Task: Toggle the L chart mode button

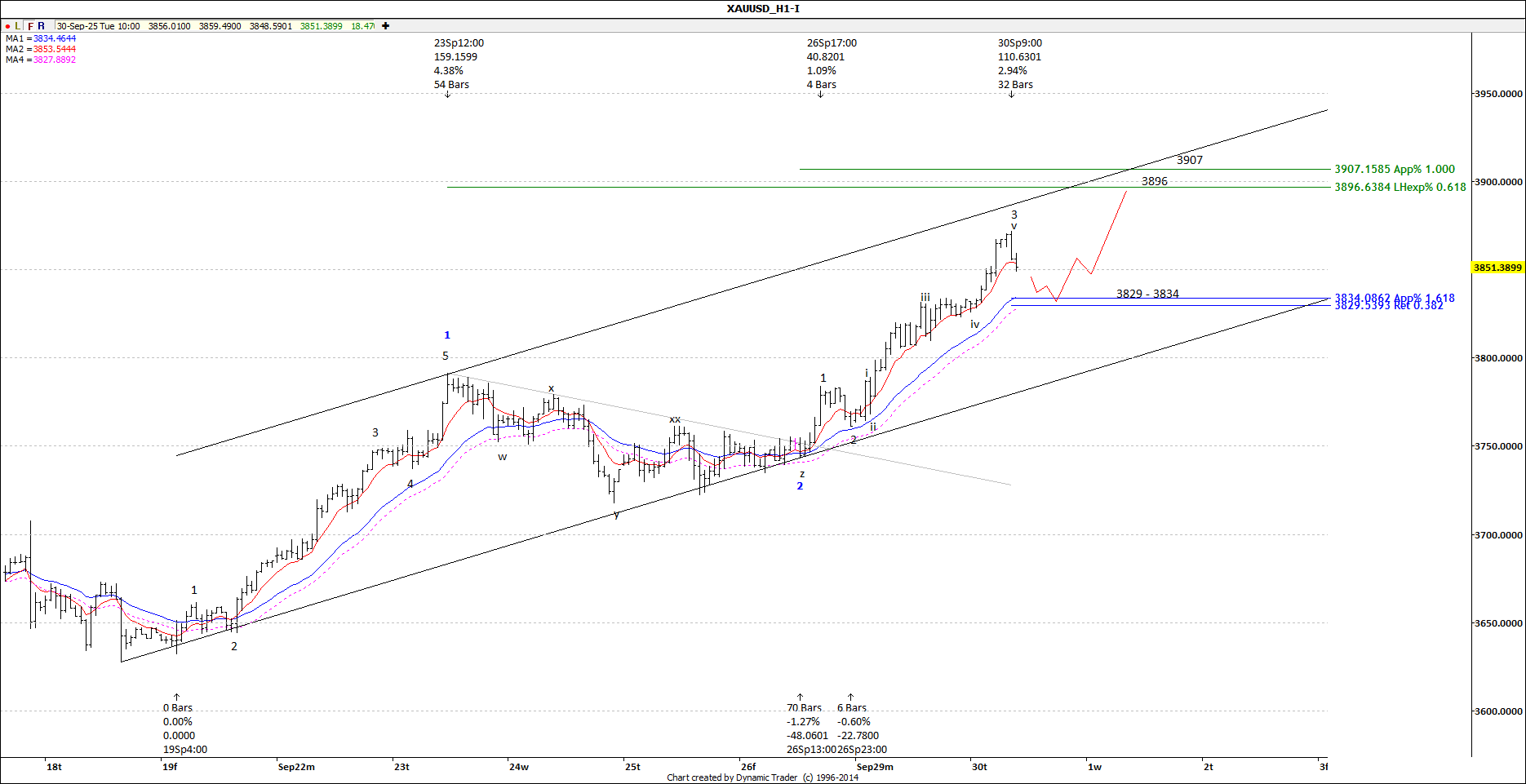Action: click(x=18, y=26)
